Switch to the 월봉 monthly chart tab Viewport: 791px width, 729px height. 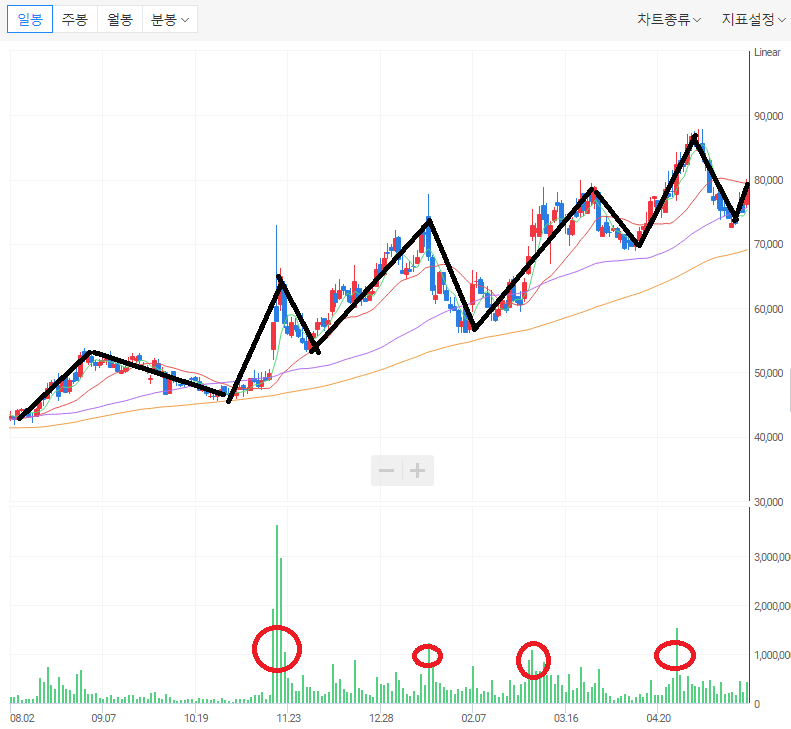click(120, 20)
